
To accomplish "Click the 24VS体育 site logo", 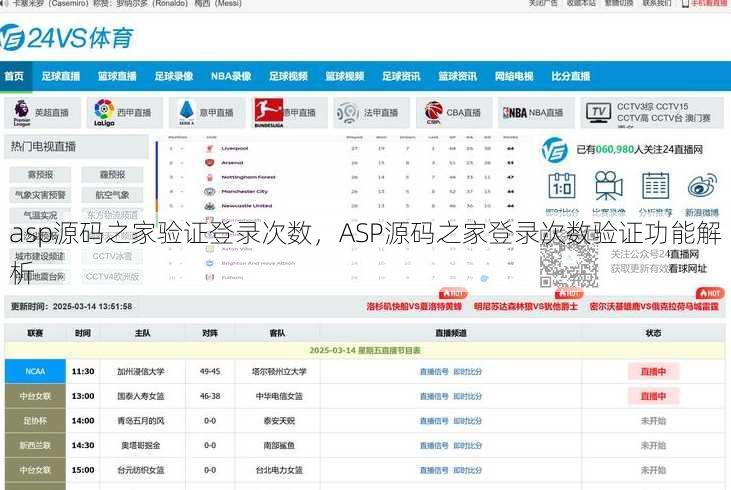I will pos(67,38).
